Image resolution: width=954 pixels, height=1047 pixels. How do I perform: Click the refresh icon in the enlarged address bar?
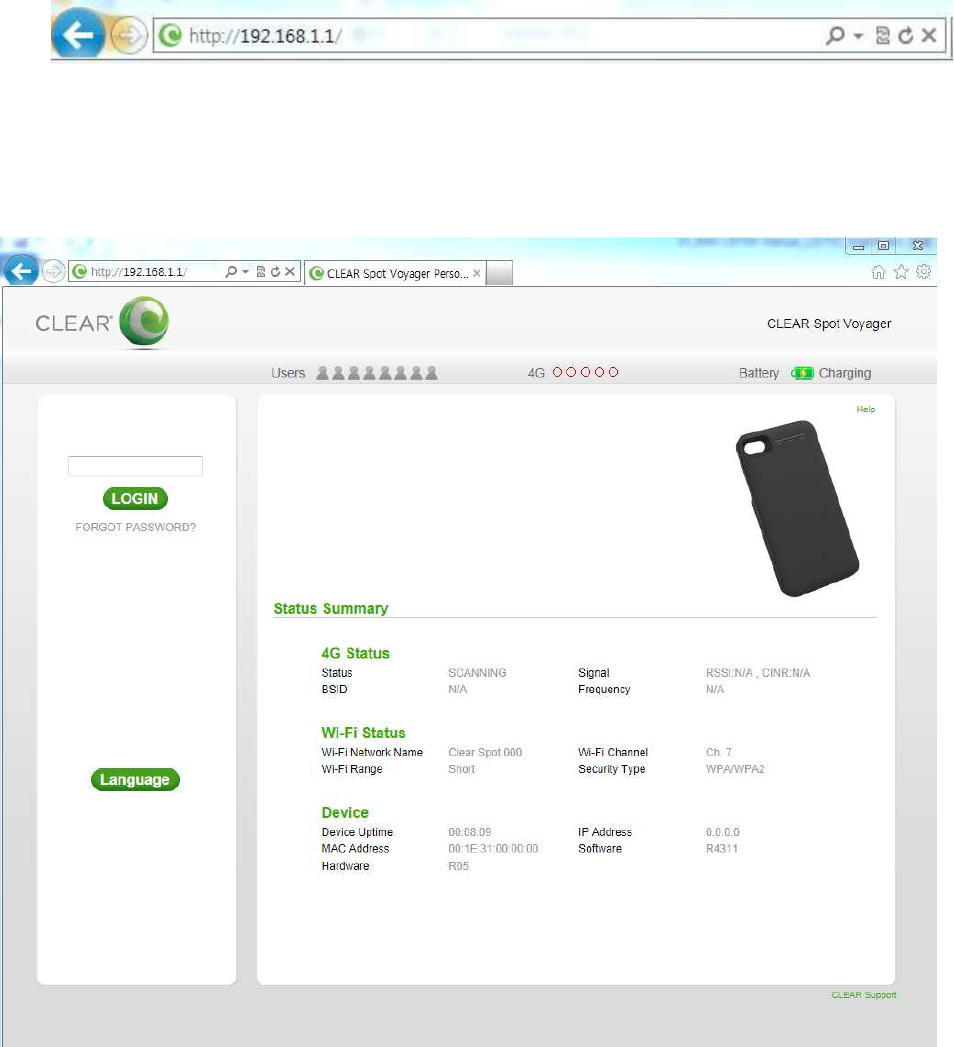(905, 35)
